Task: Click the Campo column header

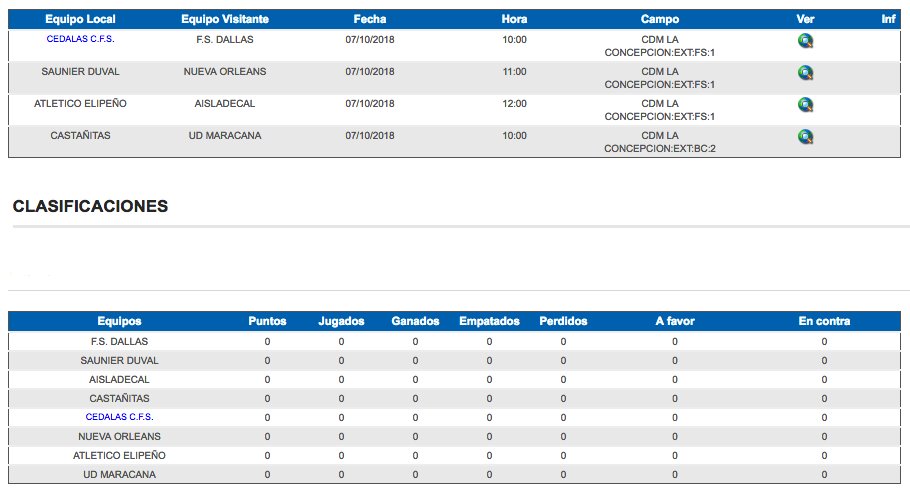Action: pyautogui.click(x=660, y=19)
